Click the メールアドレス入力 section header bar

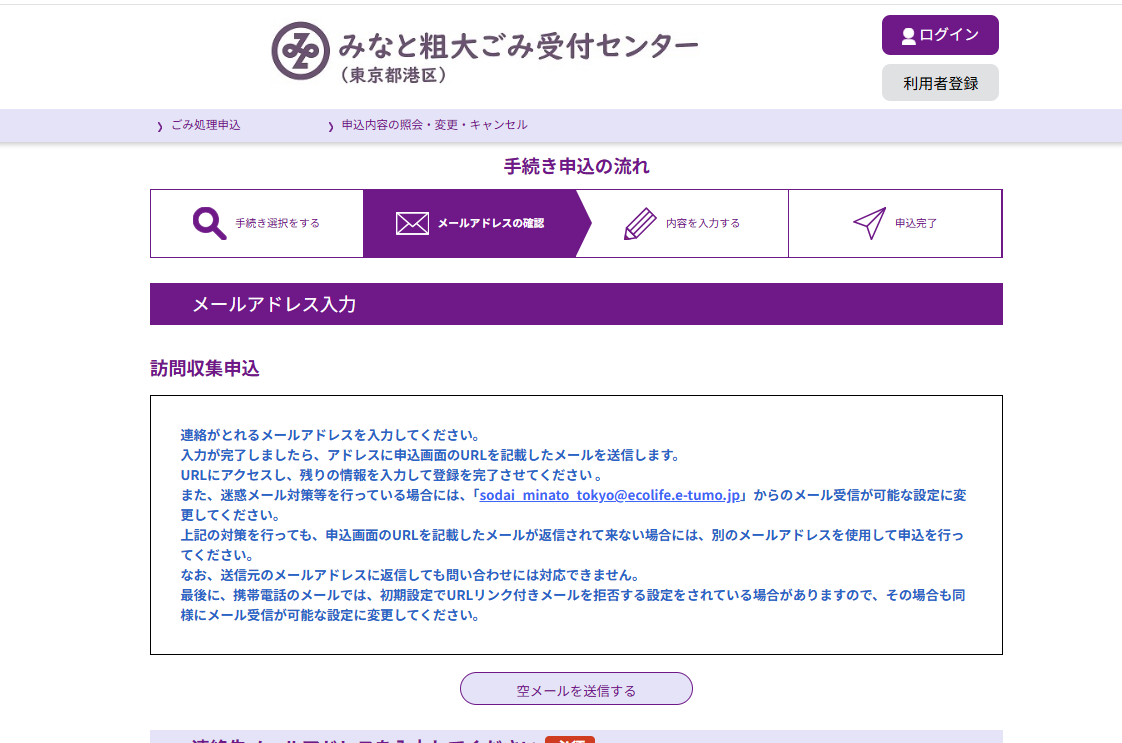point(576,304)
